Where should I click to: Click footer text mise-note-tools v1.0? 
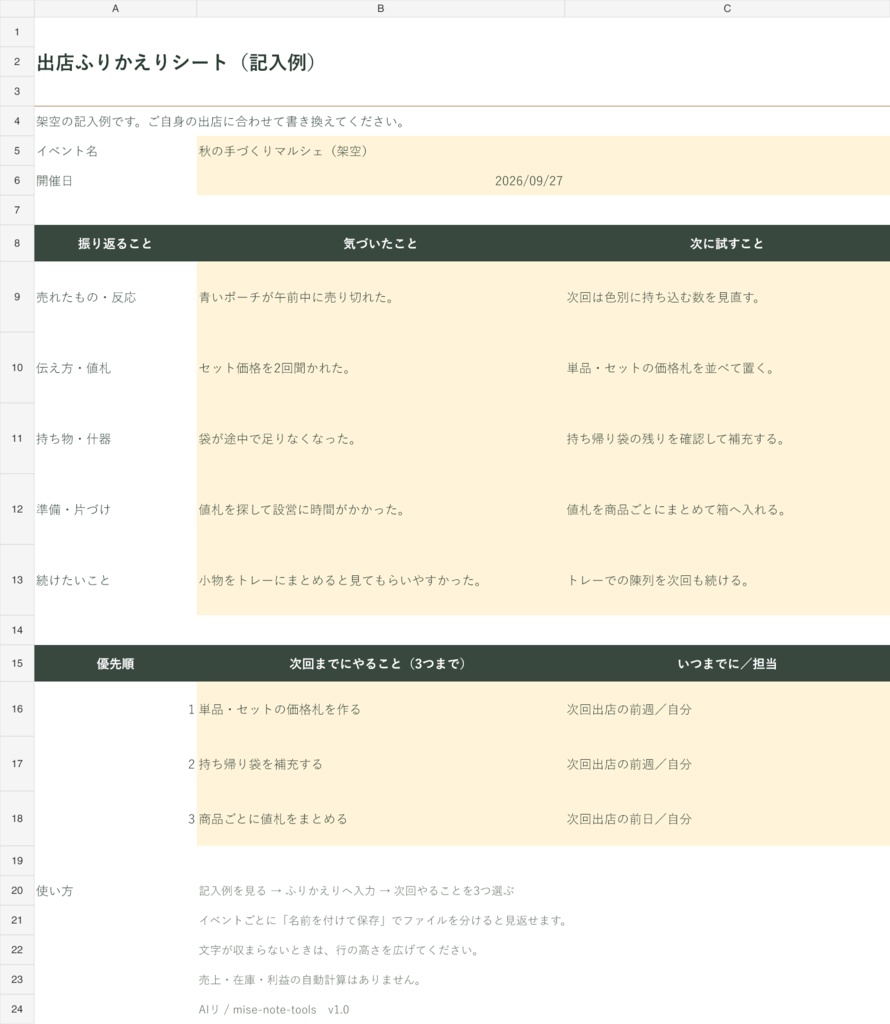pos(291,1010)
